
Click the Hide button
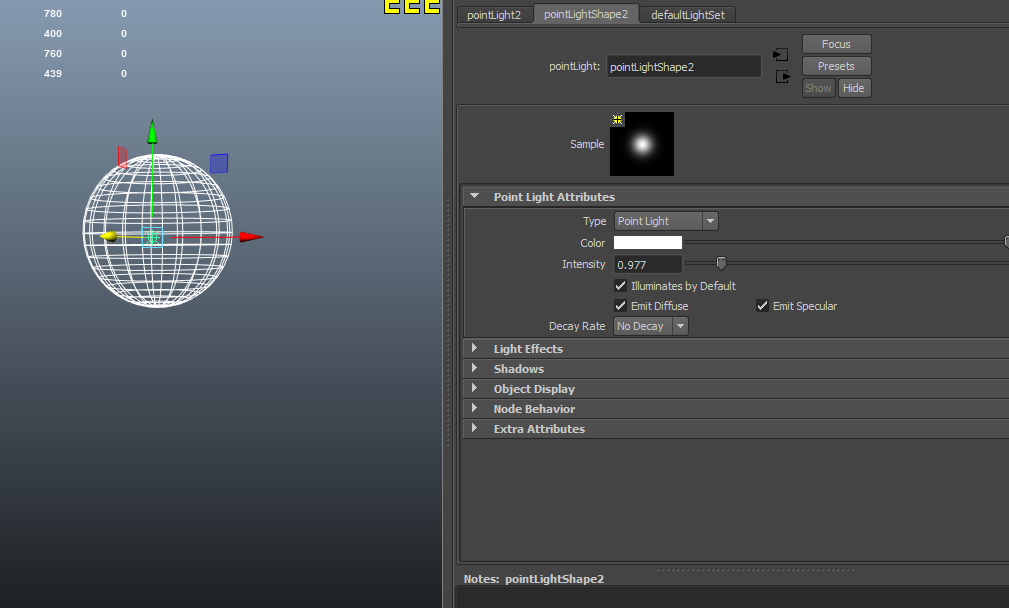point(855,88)
